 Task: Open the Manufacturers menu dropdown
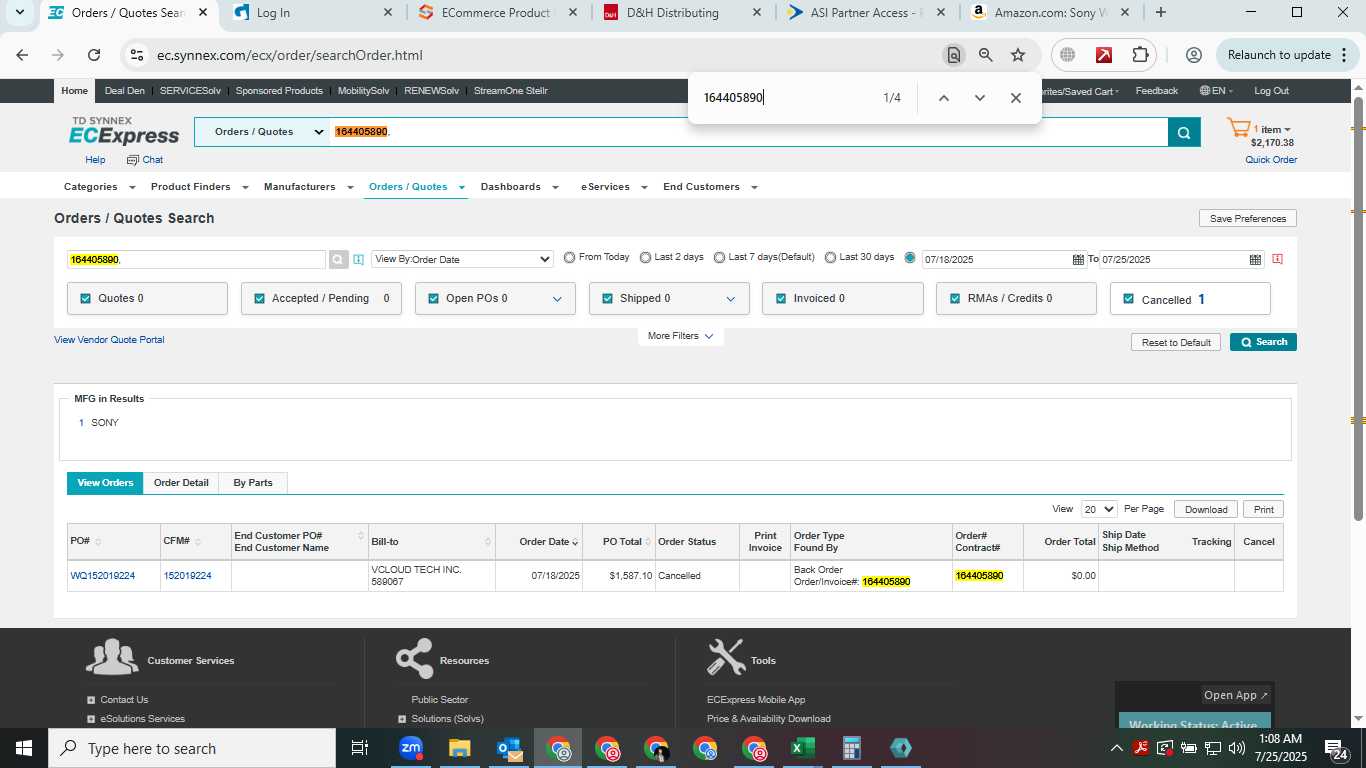(x=308, y=187)
